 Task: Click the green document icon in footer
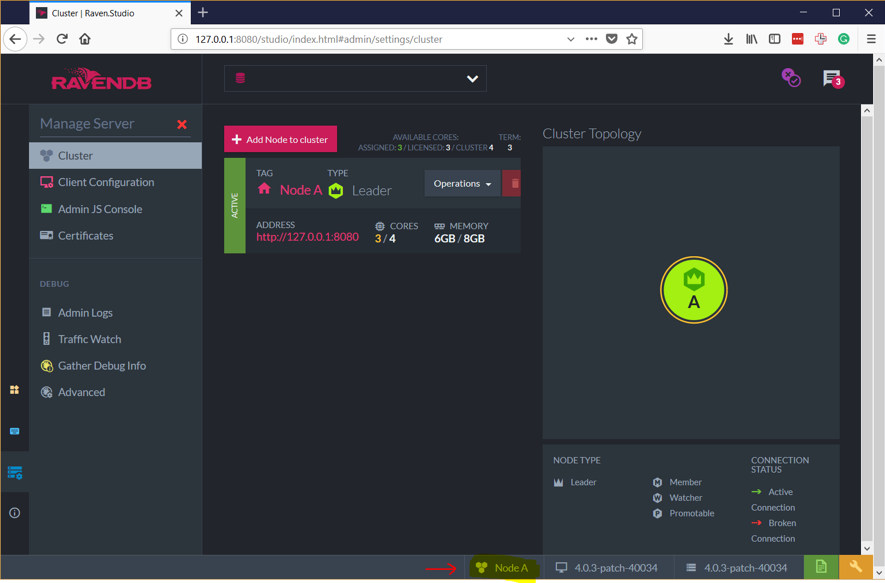pos(821,567)
